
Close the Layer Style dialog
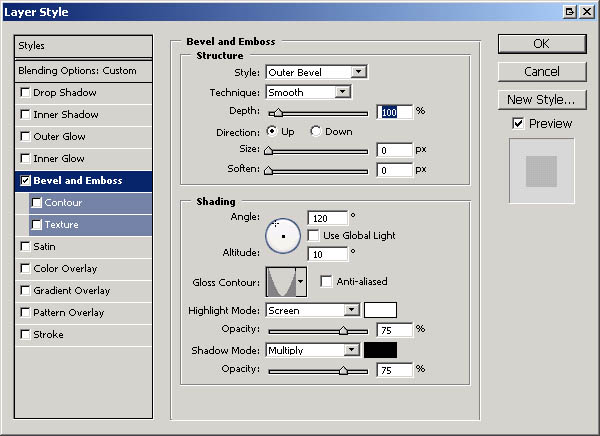click(586, 11)
